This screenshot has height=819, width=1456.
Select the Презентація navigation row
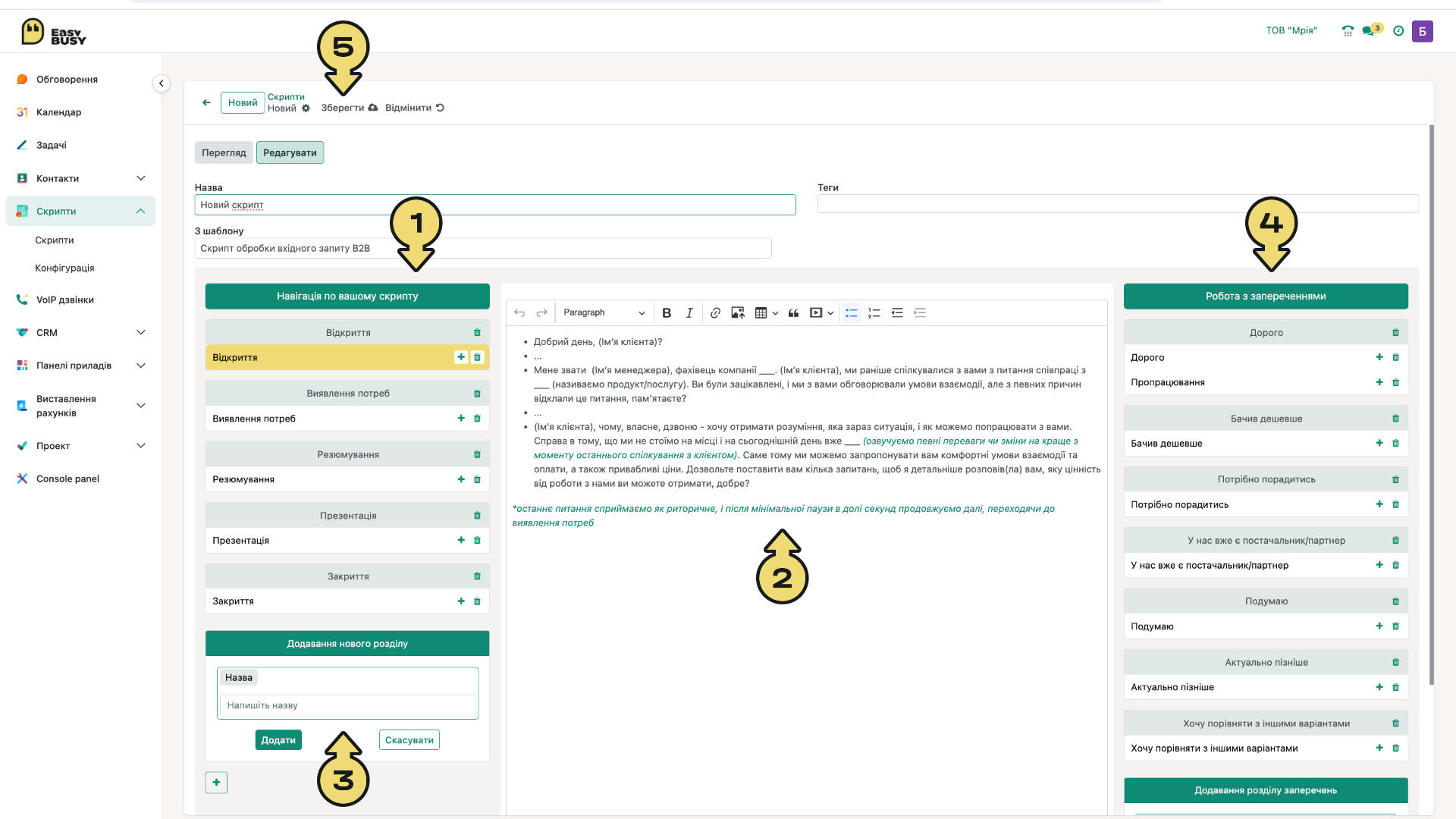[x=347, y=540]
